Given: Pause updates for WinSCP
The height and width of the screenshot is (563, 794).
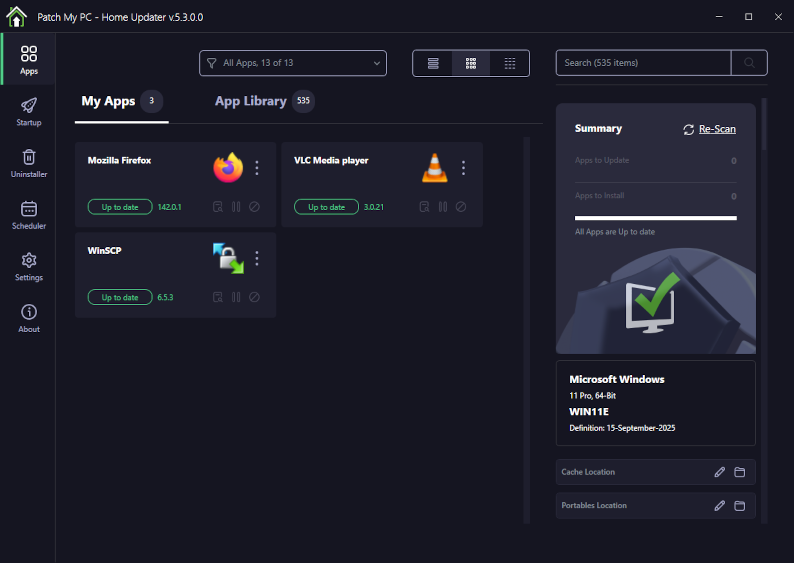Looking at the screenshot, I should (236, 297).
